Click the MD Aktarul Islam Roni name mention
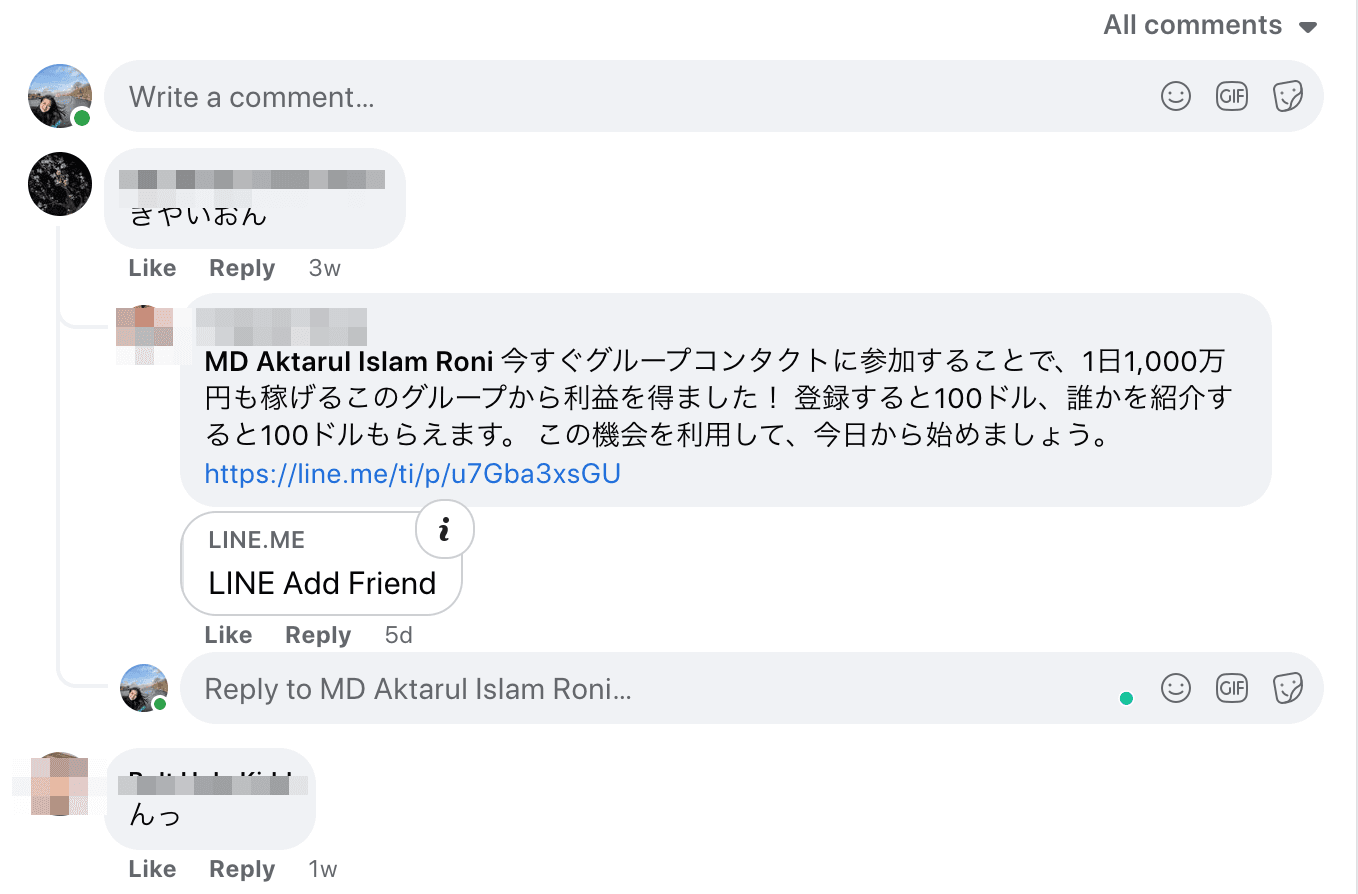Viewport: 1358px width, 894px height. tap(349, 360)
